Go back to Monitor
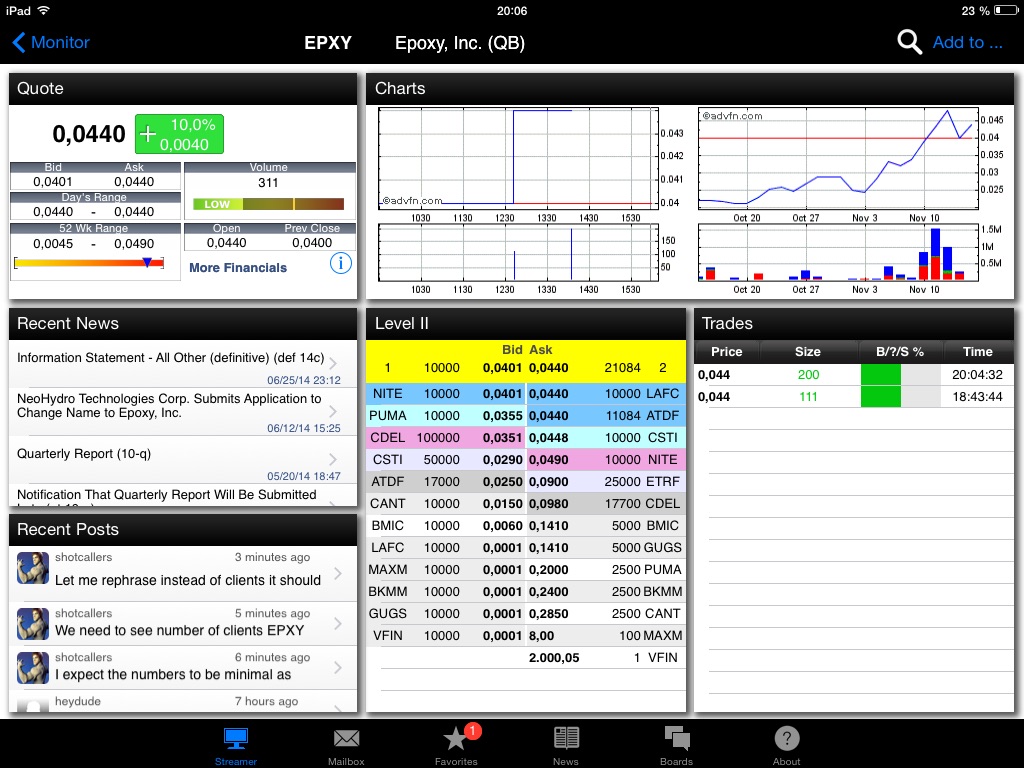The image size is (1024, 768). 50,42
